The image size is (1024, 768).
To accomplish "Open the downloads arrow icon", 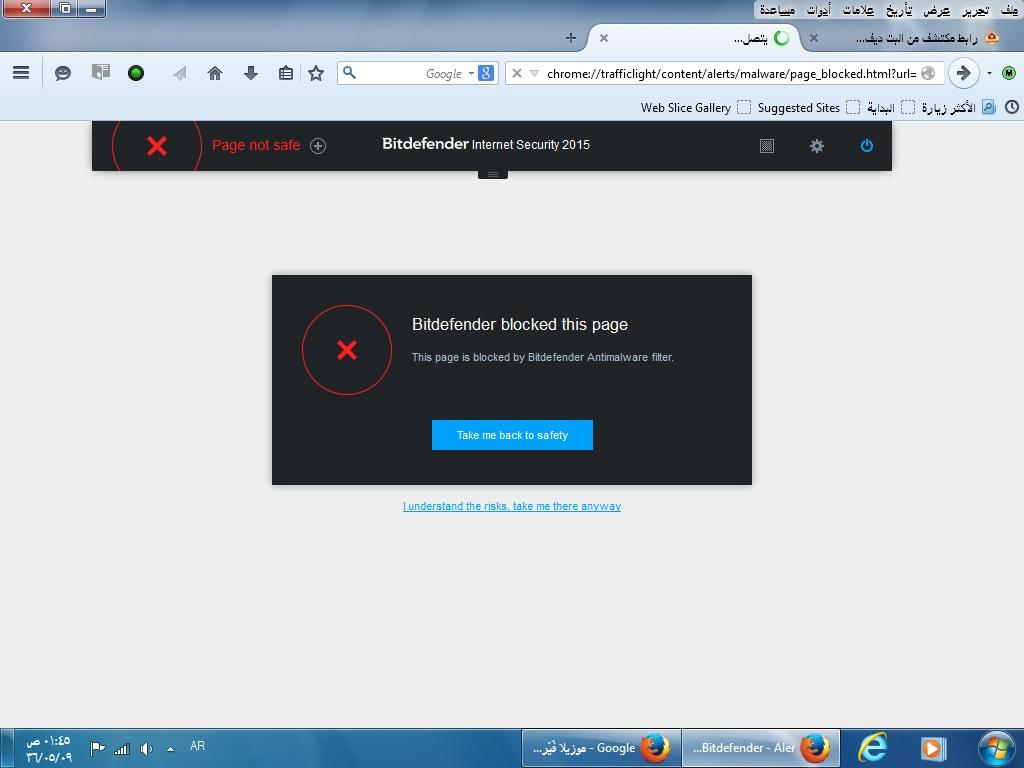I will 251,73.
